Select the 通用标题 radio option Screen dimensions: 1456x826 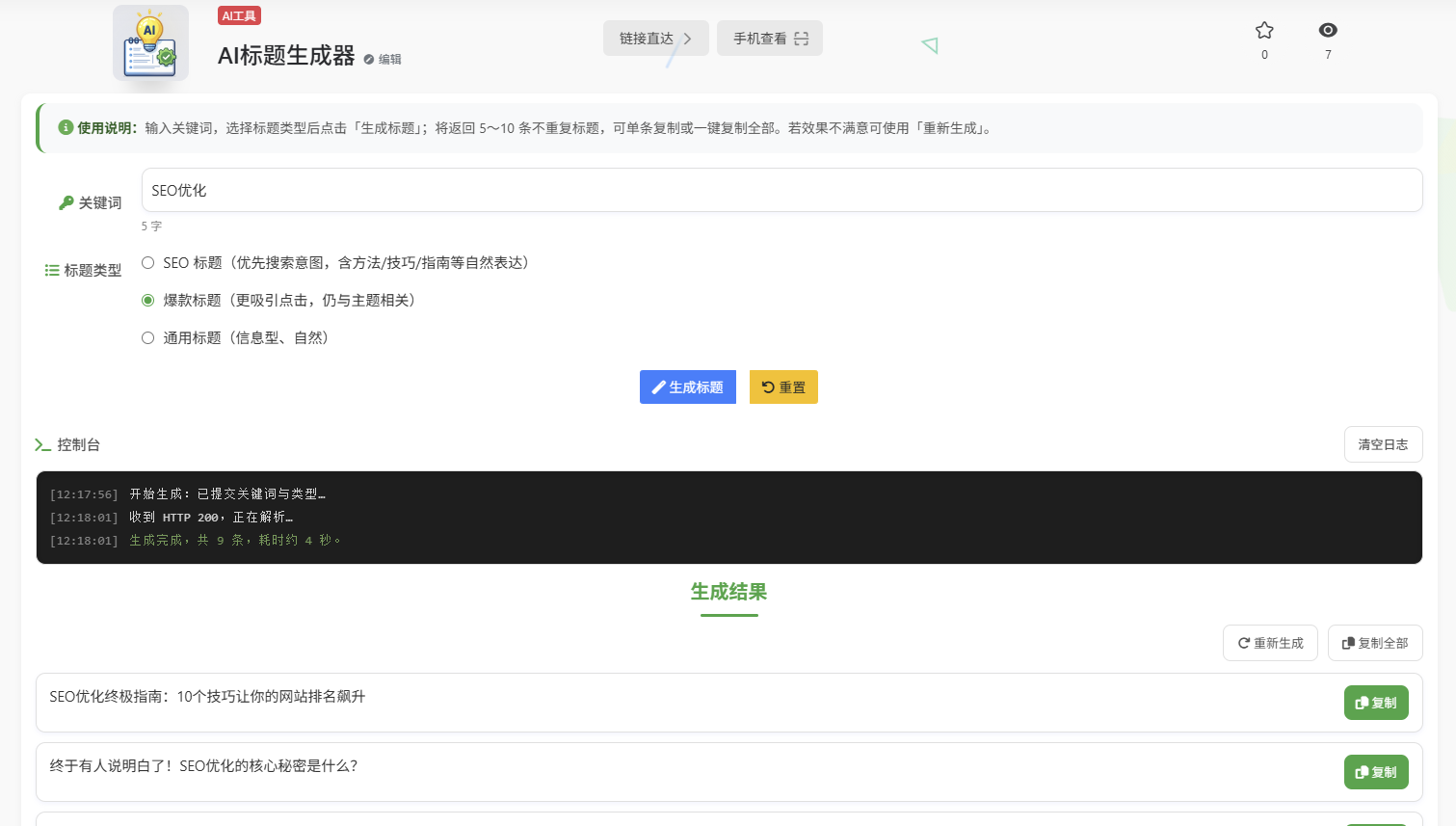click(147, 337)
